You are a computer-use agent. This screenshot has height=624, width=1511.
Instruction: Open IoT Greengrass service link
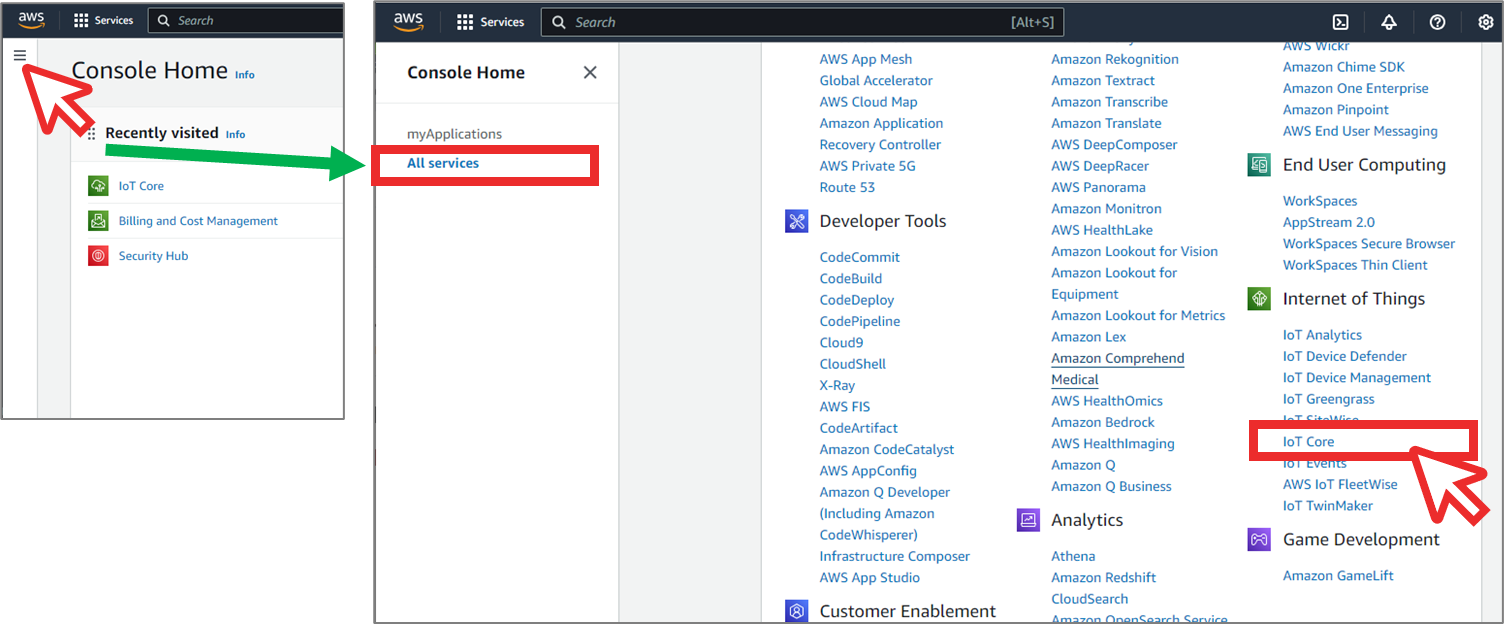(1331, 399)
